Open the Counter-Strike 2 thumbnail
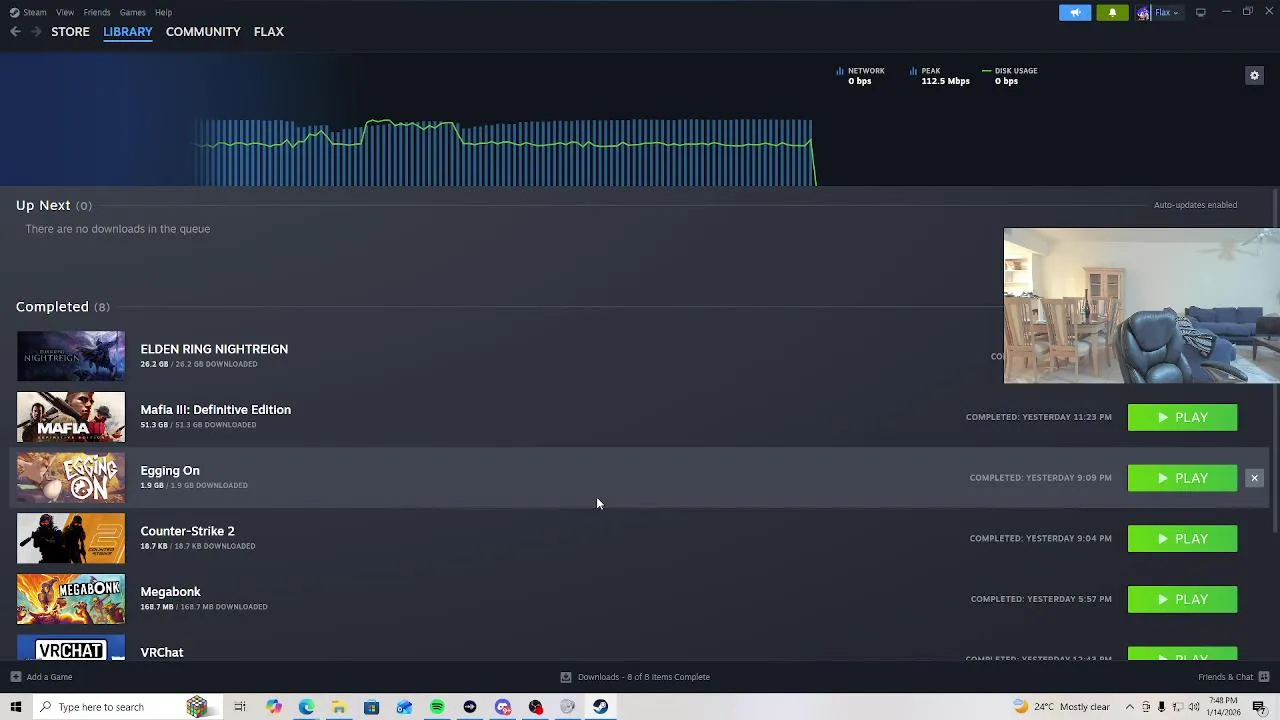Image resolution: width=1280 pixels, height=720 pixels. coord(71,539)
